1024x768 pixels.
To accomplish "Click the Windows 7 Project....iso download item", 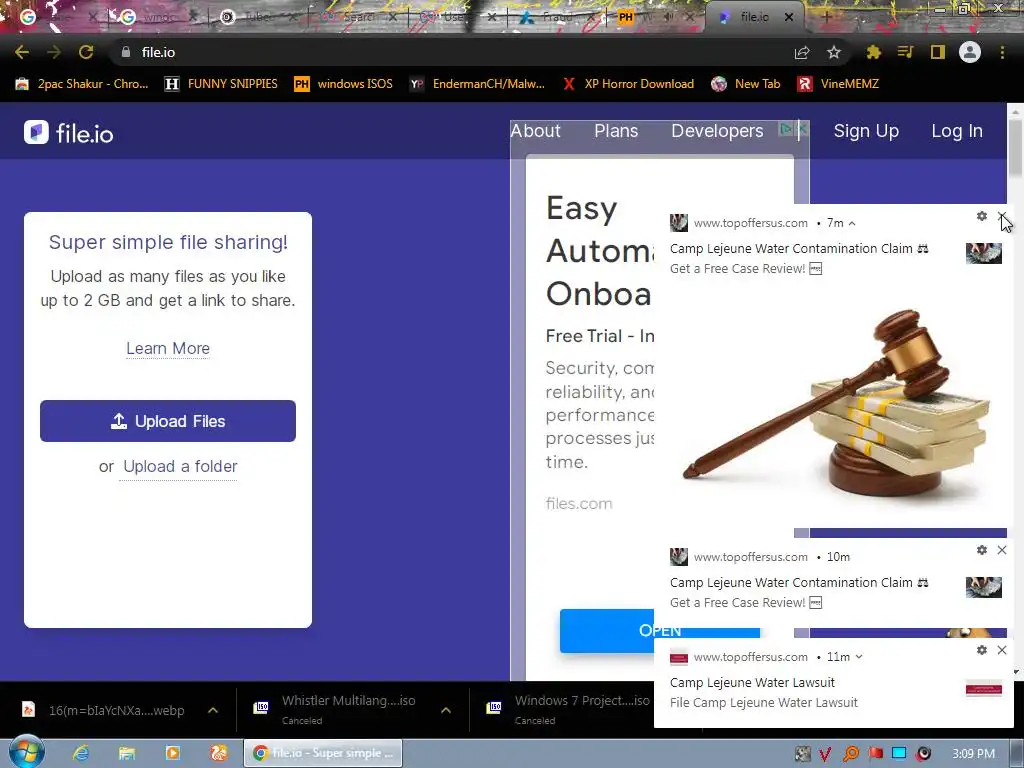I will tap(568, 710).
